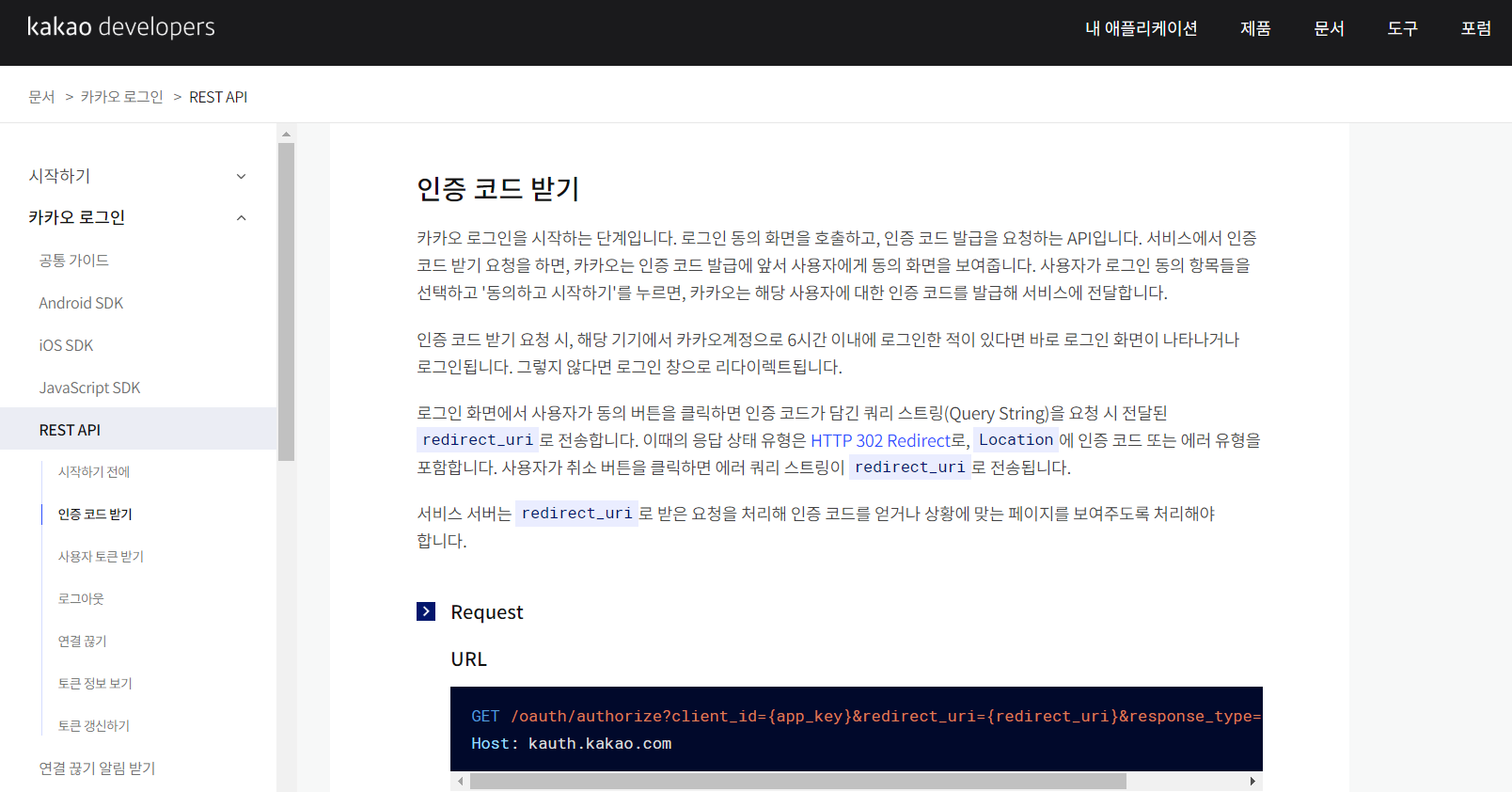
Task: Click the sidebar vertical scrollbar thumb
Action: point(286,302)
